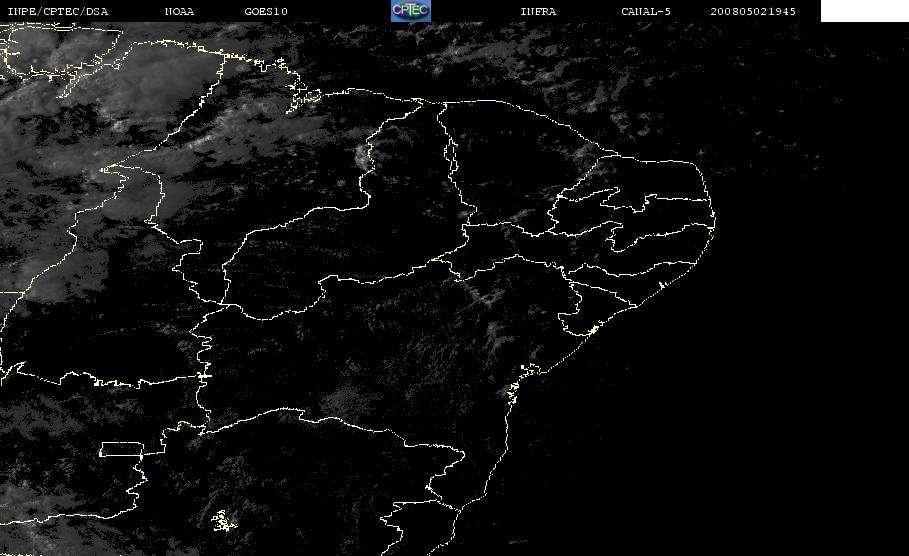Select the GOES10 satellite label

click(266, 12)
